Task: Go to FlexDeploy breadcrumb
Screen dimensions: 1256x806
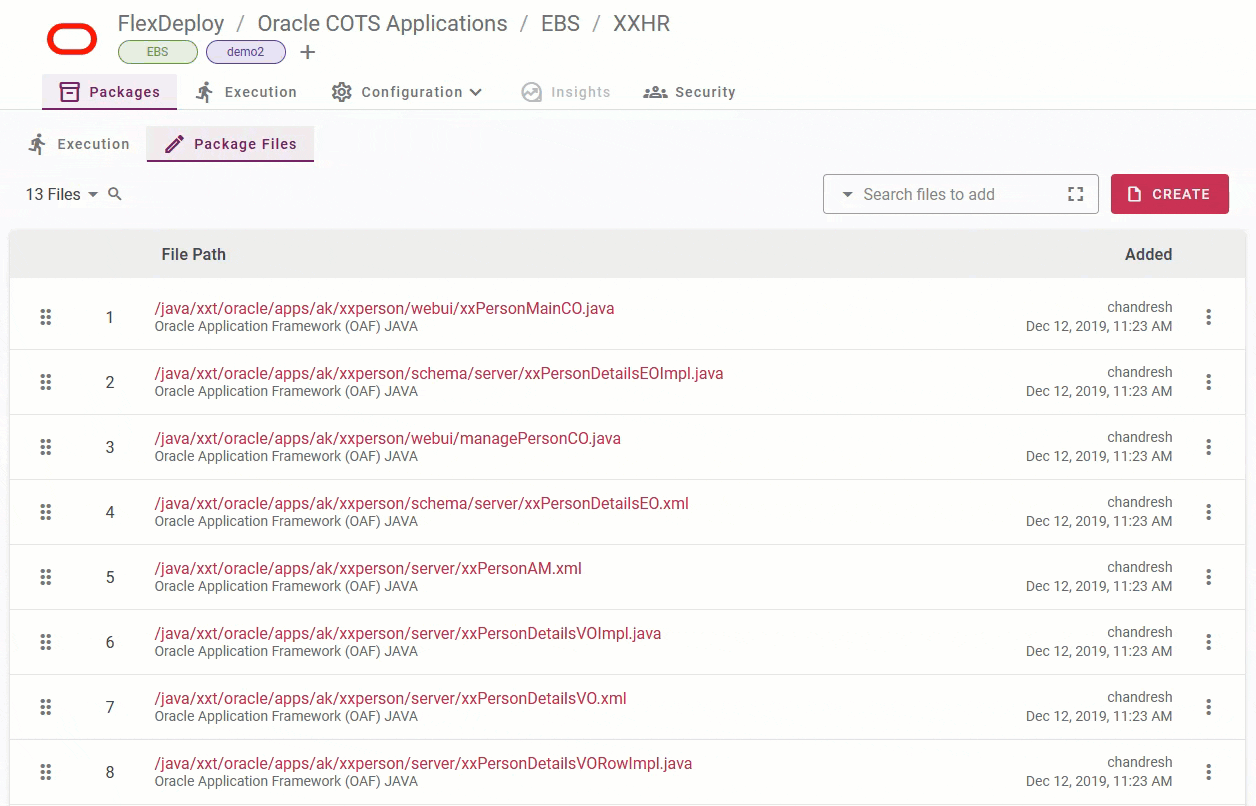Action: (171, 23)
